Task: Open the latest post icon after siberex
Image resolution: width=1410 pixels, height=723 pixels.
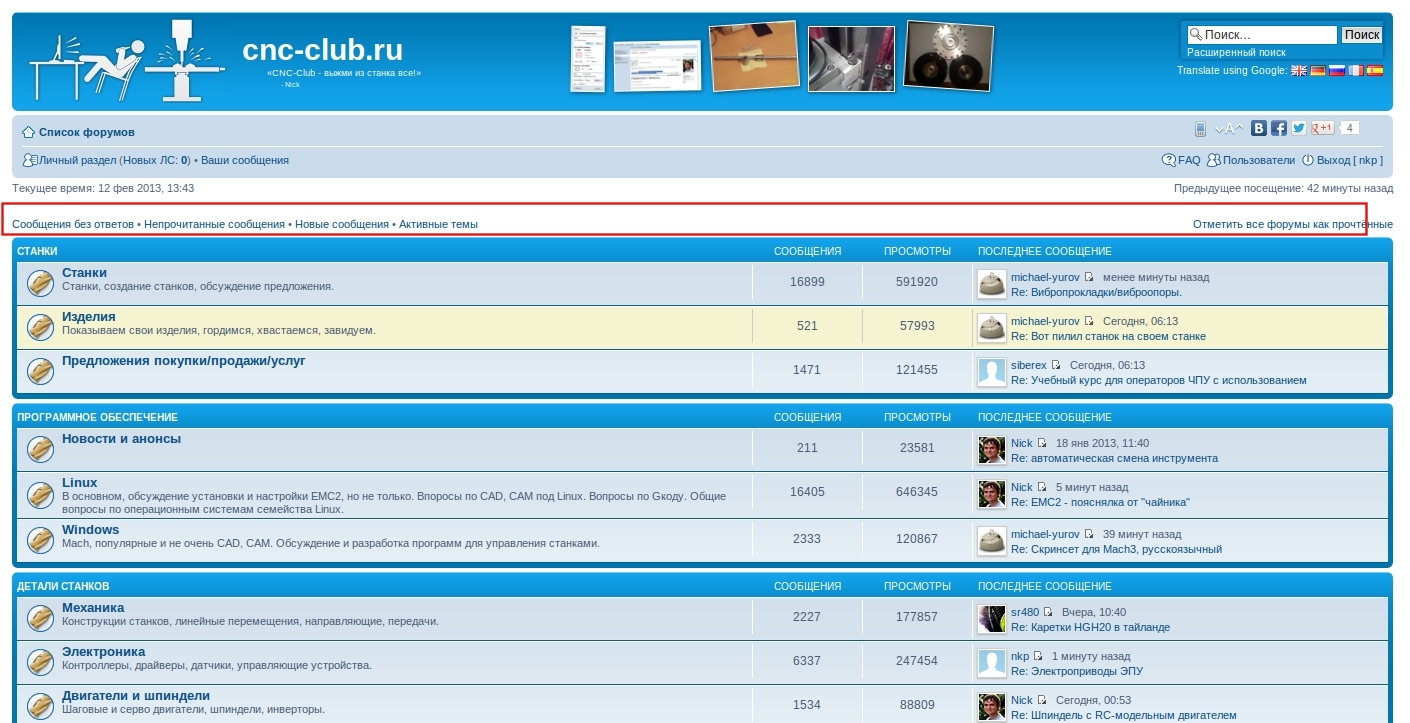Action: [x=1055, y=365]
